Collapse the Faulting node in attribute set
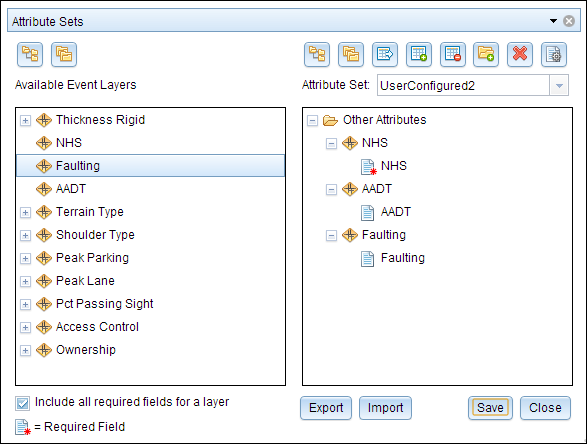The image size is (587, 444). pyautogui.click(x=331, y=235)
